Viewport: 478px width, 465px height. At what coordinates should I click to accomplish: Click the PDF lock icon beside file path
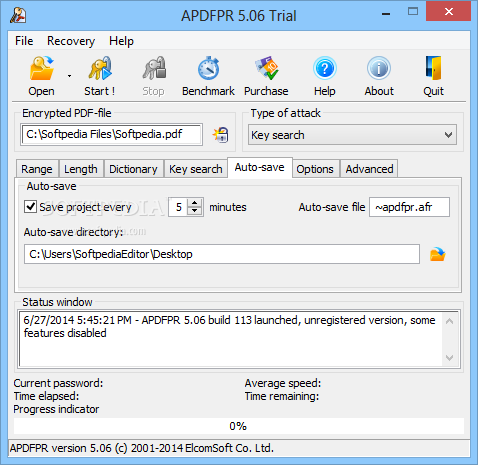pyautogui.click(x=221, y=135)
